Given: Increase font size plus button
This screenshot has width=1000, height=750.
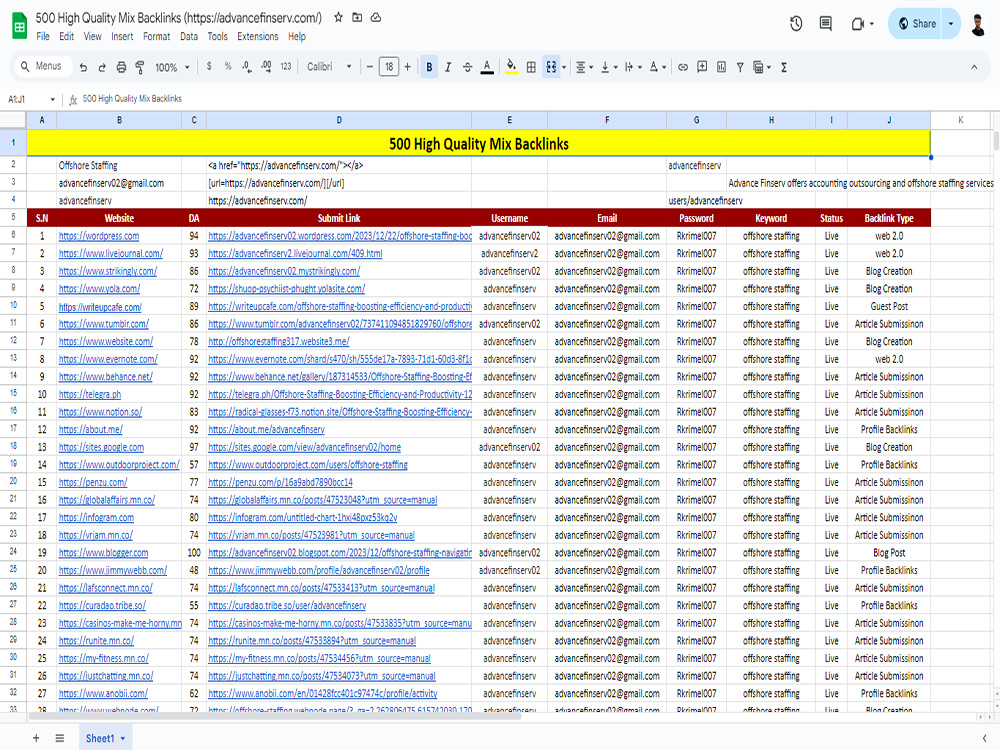Looking at the screenshot, I should tap(408, 66).
